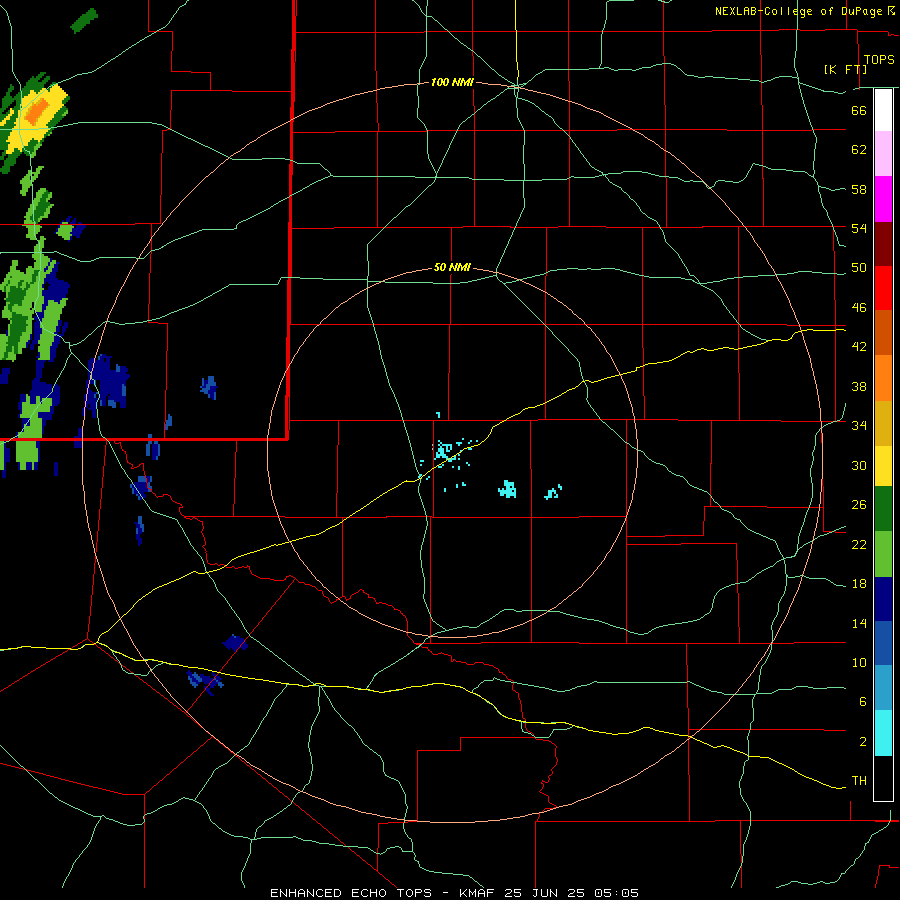
Task: Click the 22 value on the legend
Action: (x=859, y=544)
